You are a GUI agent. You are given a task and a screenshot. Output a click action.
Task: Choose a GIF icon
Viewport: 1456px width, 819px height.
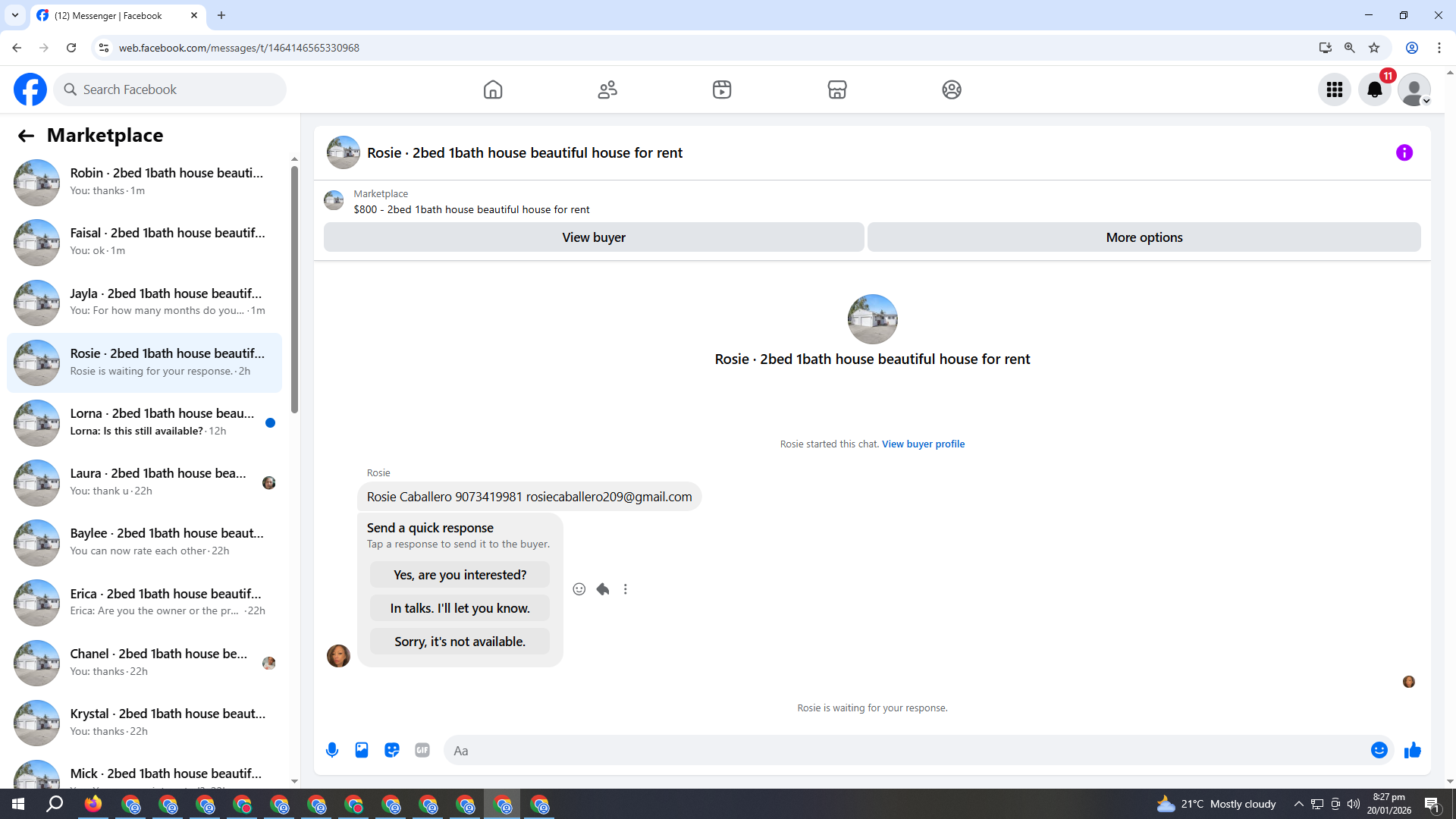[x=422, y=750]
